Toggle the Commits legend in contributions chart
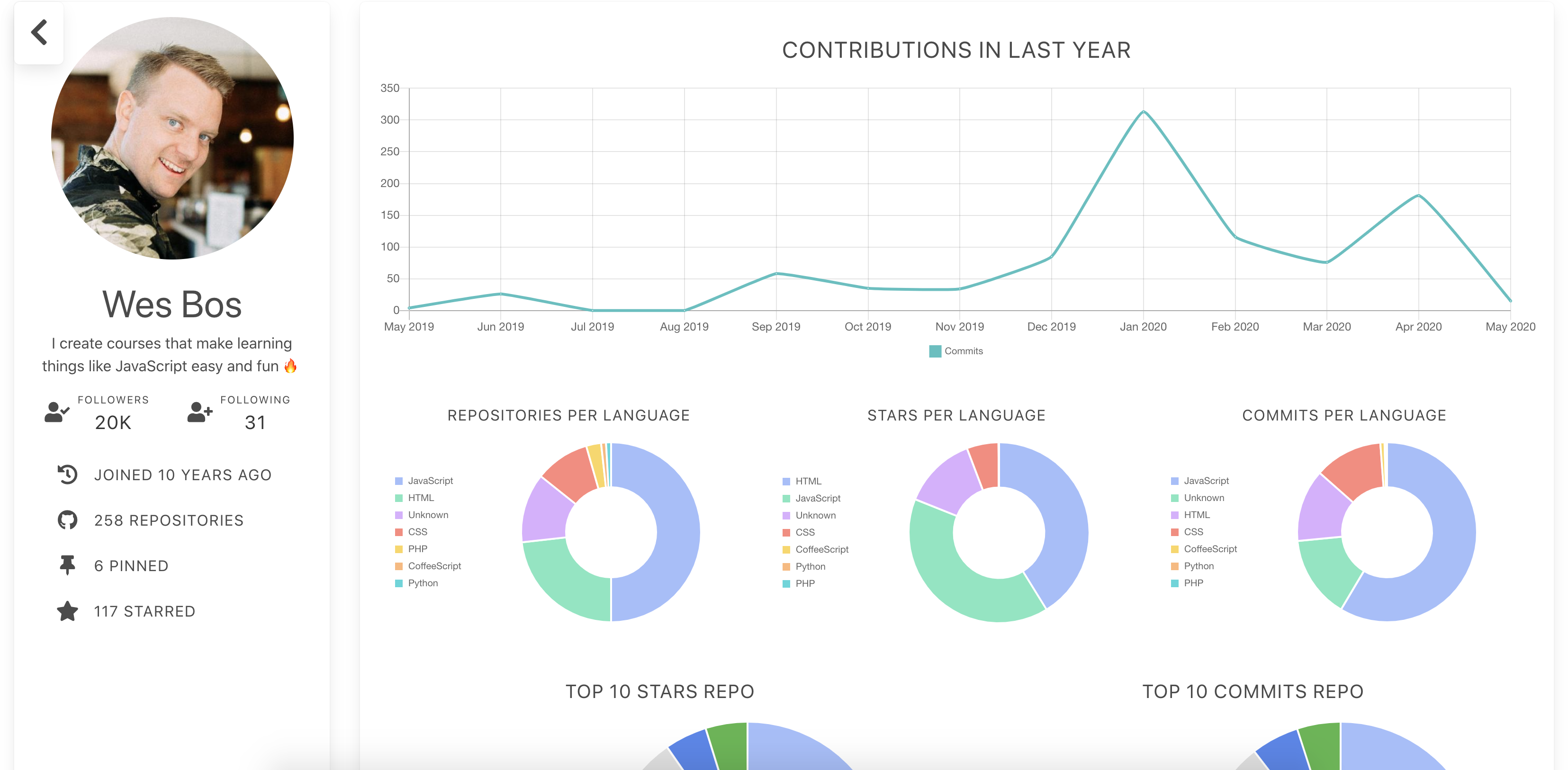This screenshot has width=1568, height=770. [955, 351]
